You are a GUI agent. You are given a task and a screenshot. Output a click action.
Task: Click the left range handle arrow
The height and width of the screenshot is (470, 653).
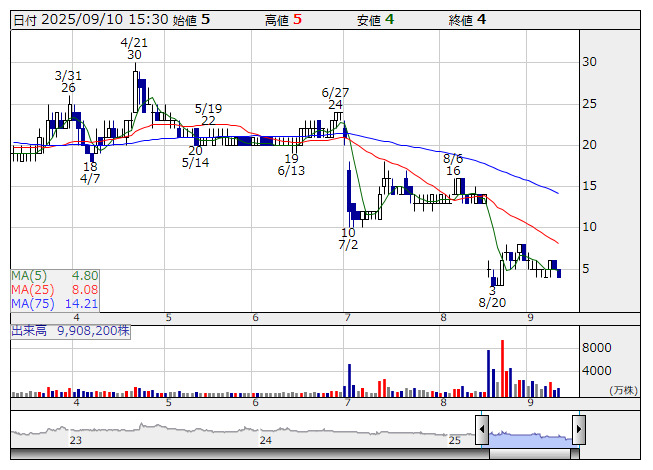coord(482,431)
